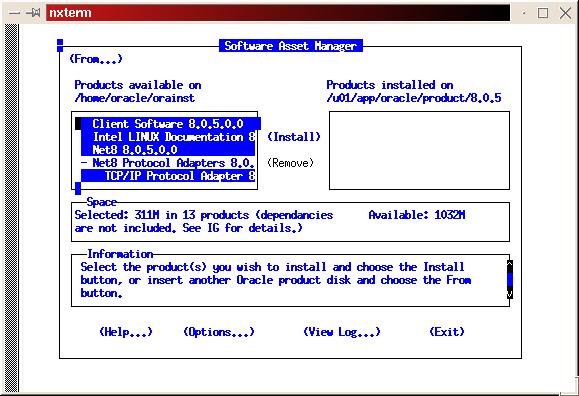
Task: Open (View Log...)
Action: (x=342, y=332)
